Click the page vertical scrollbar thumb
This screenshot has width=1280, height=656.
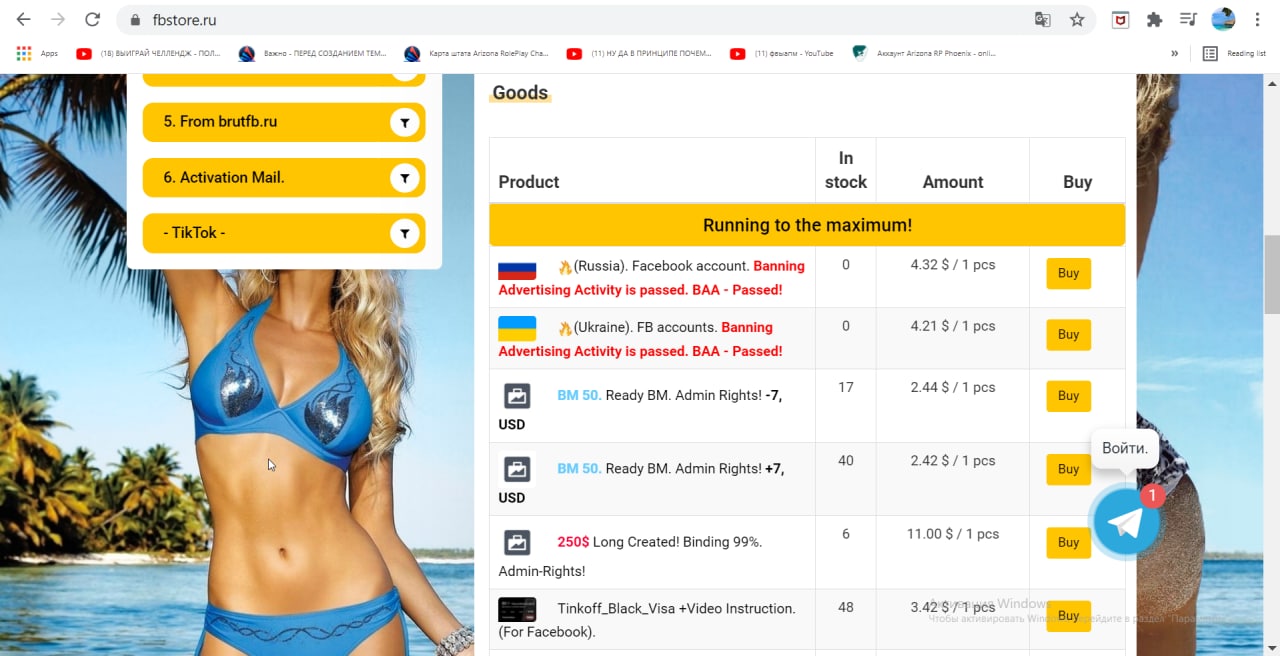[1272, 275]
